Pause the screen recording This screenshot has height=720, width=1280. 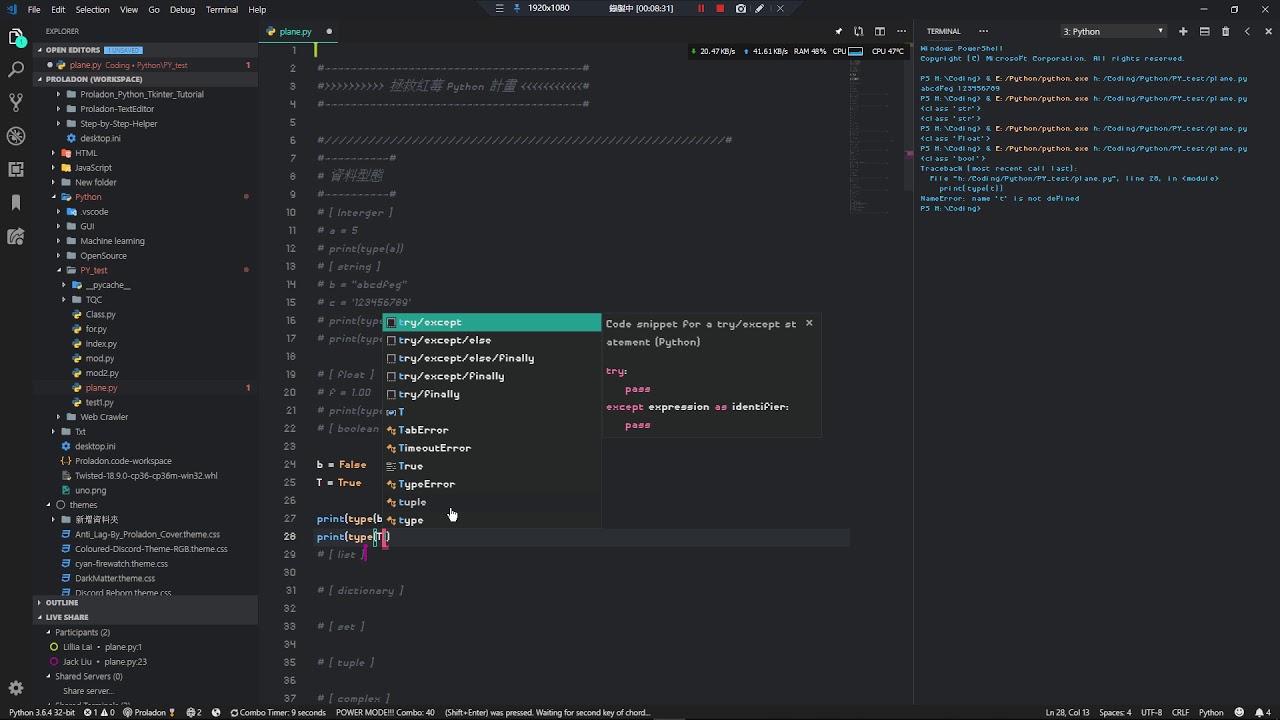pyautogui.click(x=701, y=9)
